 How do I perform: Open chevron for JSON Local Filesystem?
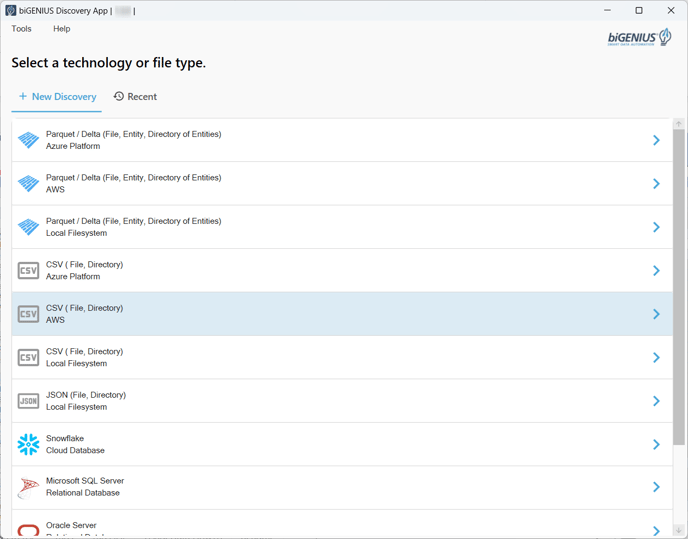pyautogui.click(x=656, y=401)
